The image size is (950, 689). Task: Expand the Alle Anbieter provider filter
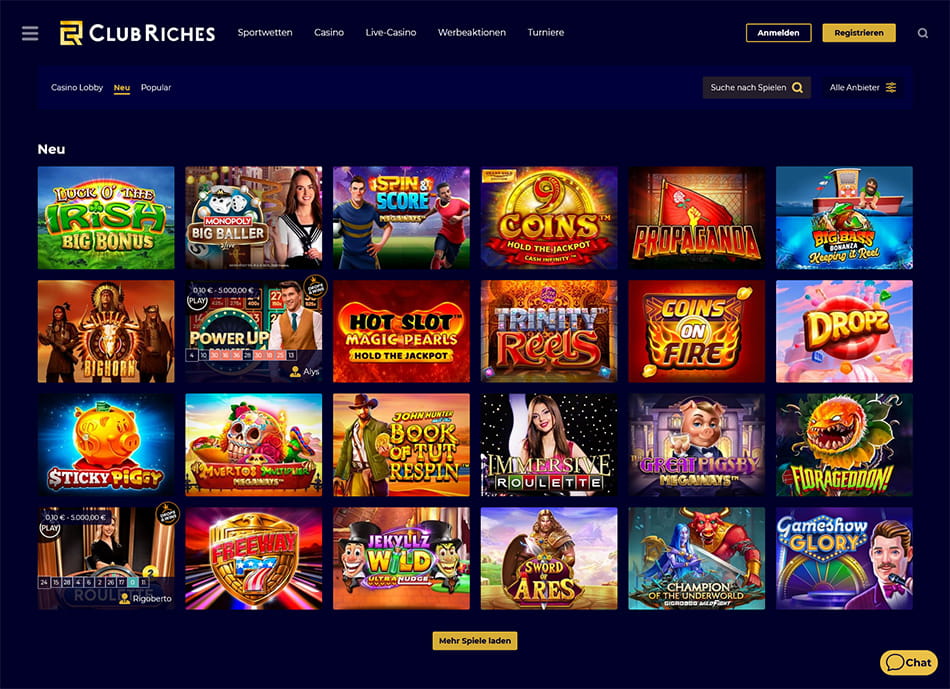tap(862, 87)
